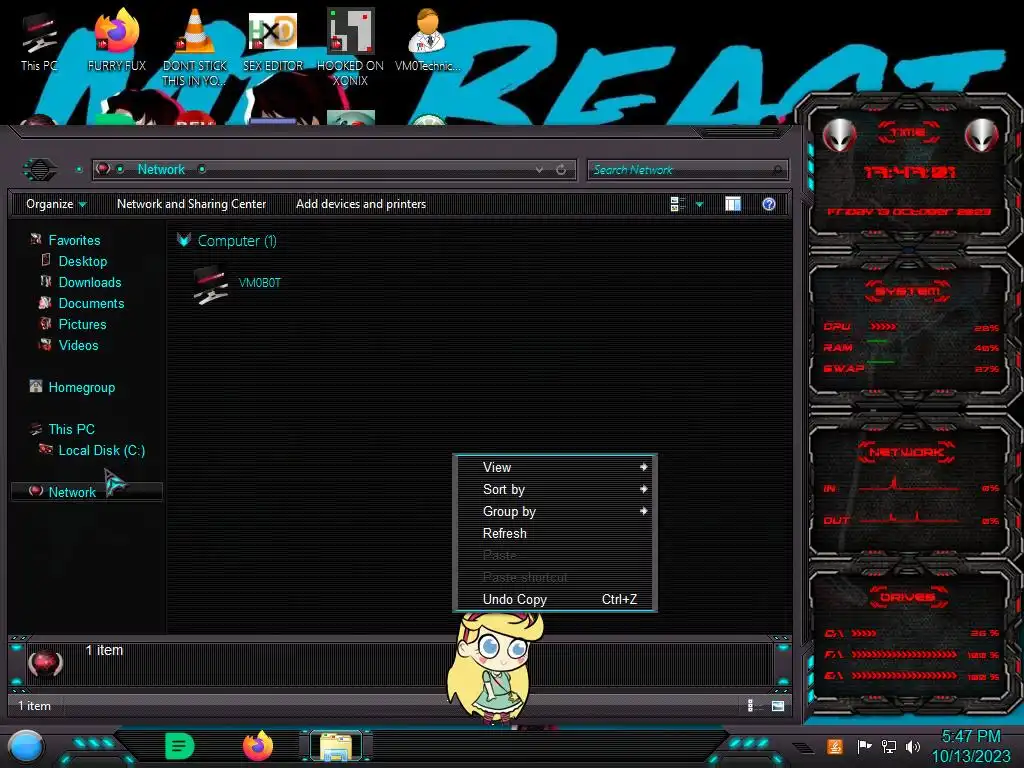Click the right alien head on gadget
1024x768 pixels.
(x=981, y=135)
